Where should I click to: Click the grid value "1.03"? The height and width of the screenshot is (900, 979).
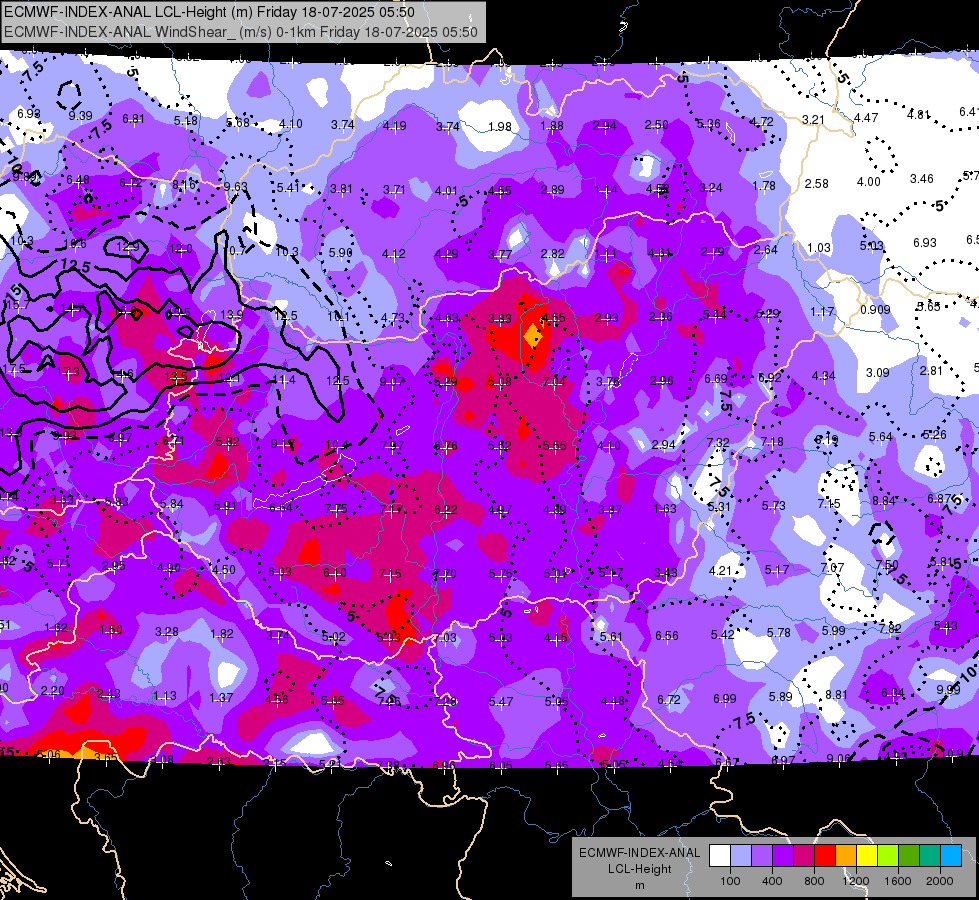coord(819,248)
